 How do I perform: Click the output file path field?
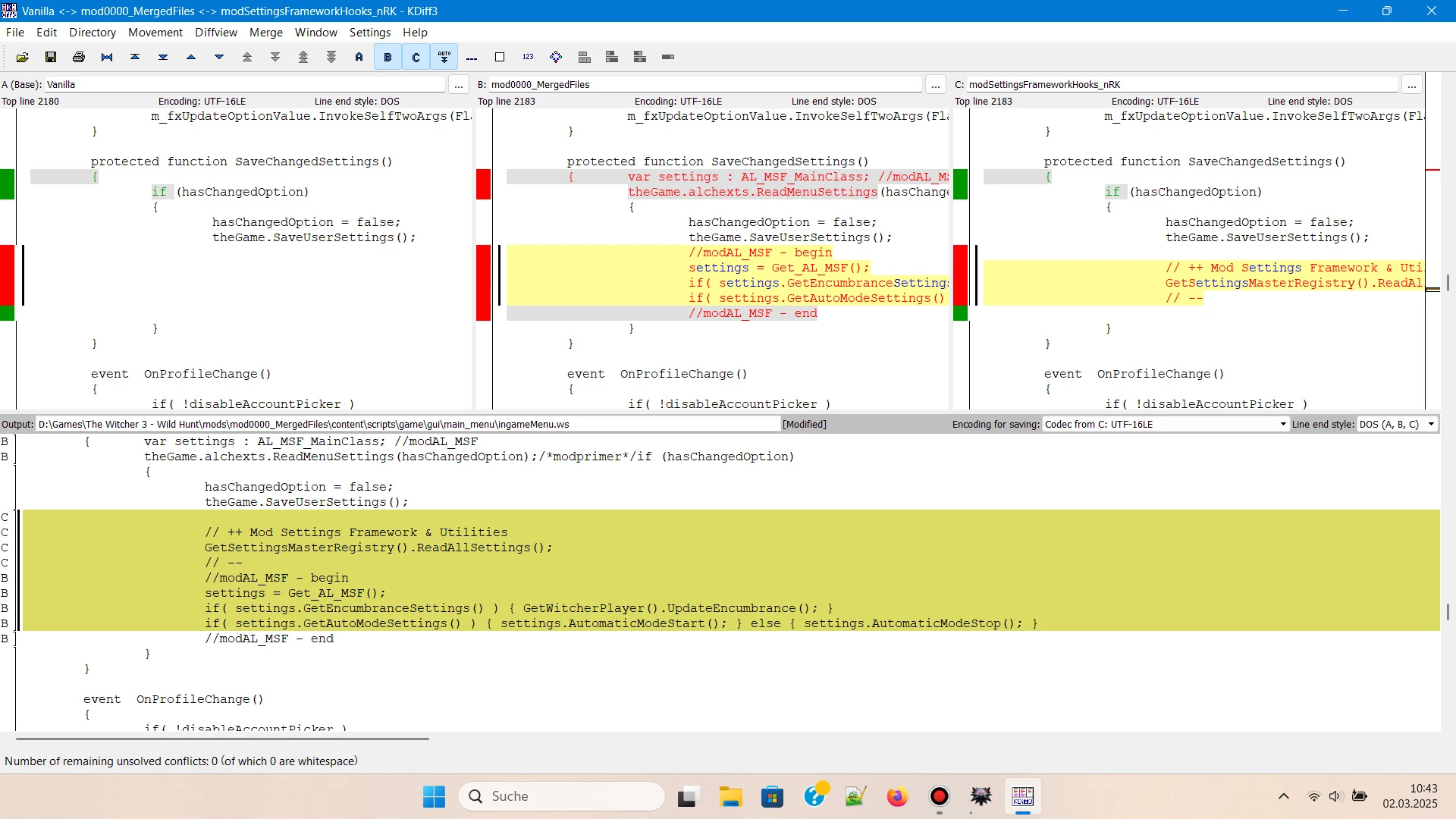click(408, 424)
